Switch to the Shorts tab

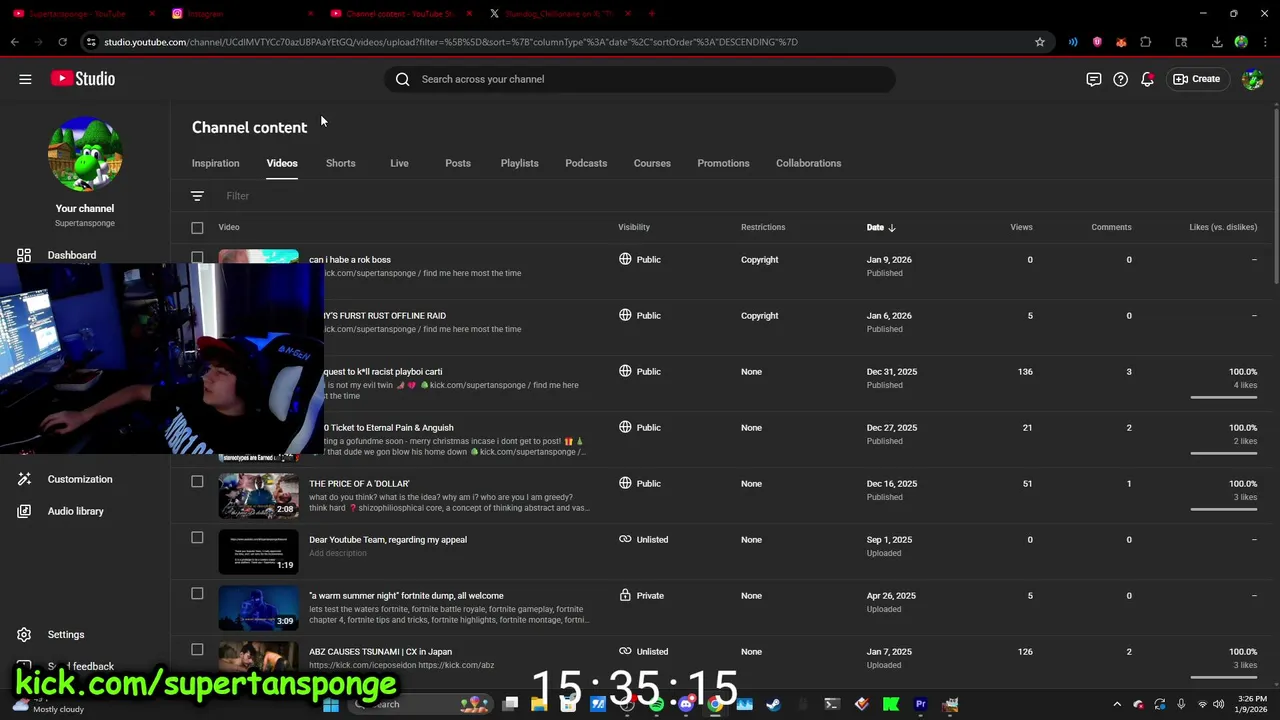[x=341, y=163]
